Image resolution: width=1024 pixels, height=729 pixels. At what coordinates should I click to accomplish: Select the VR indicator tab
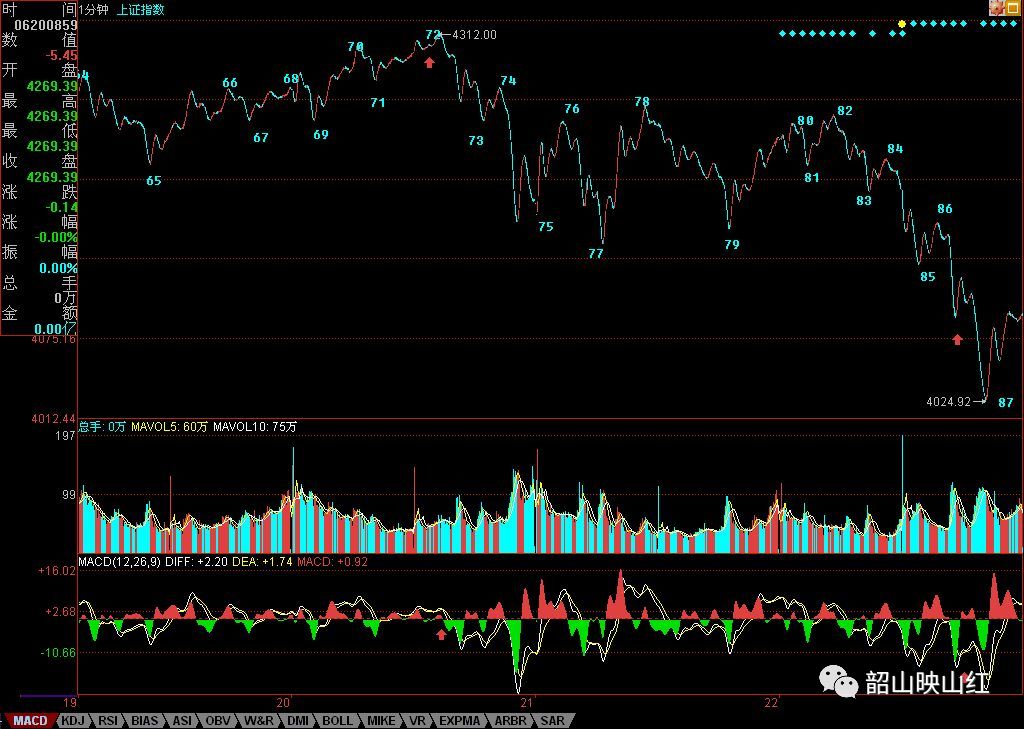pyautogui.click(x=417, y=721)
